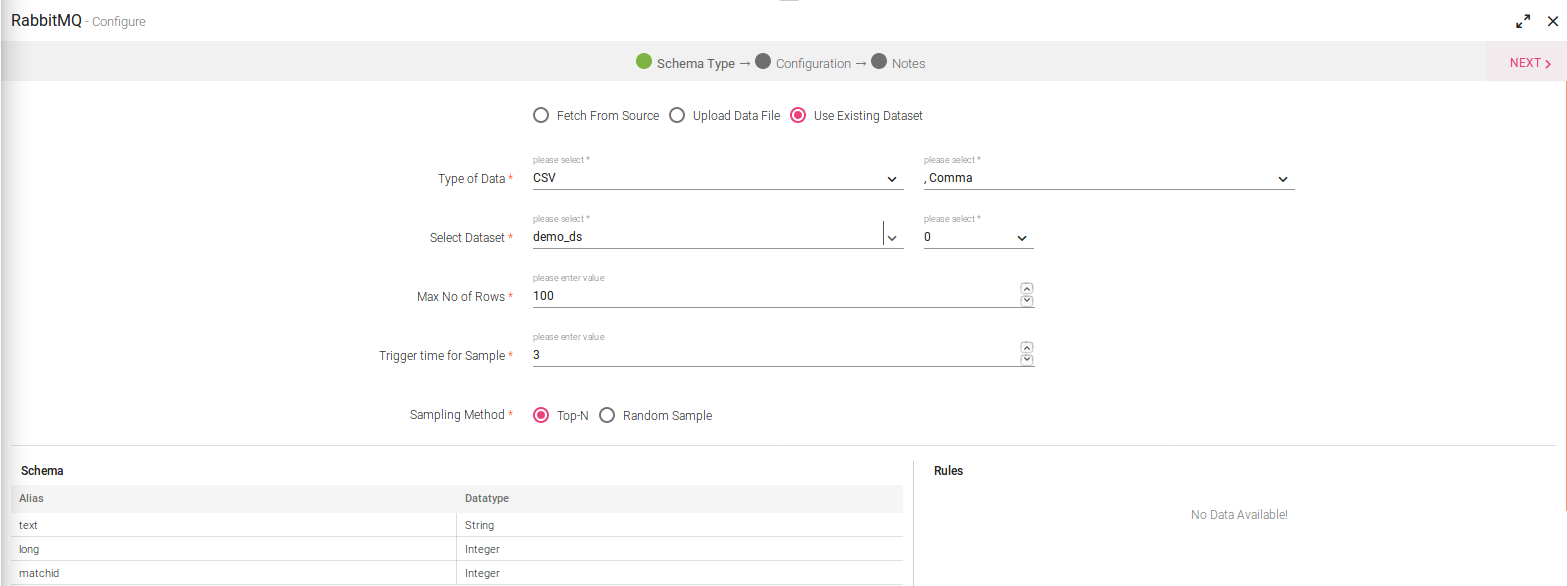Screen dimensions: 1567x586
Task: Close the RabbitMQ configure dialog
Action: [1553, 21]
